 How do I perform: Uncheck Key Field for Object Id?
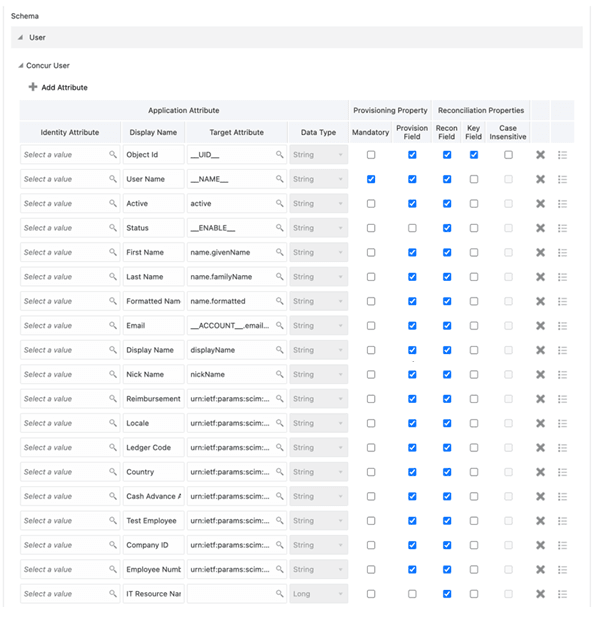[x=474, y=155]
